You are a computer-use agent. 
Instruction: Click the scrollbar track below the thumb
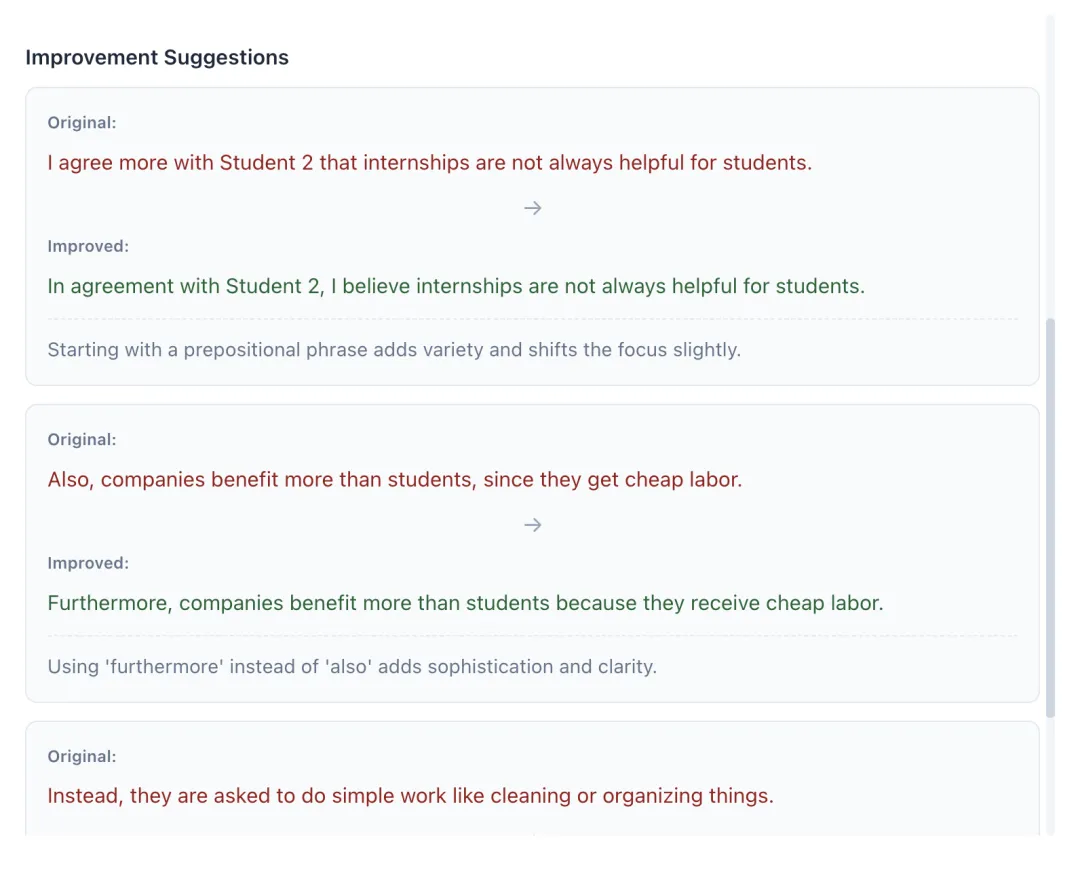1050,777
